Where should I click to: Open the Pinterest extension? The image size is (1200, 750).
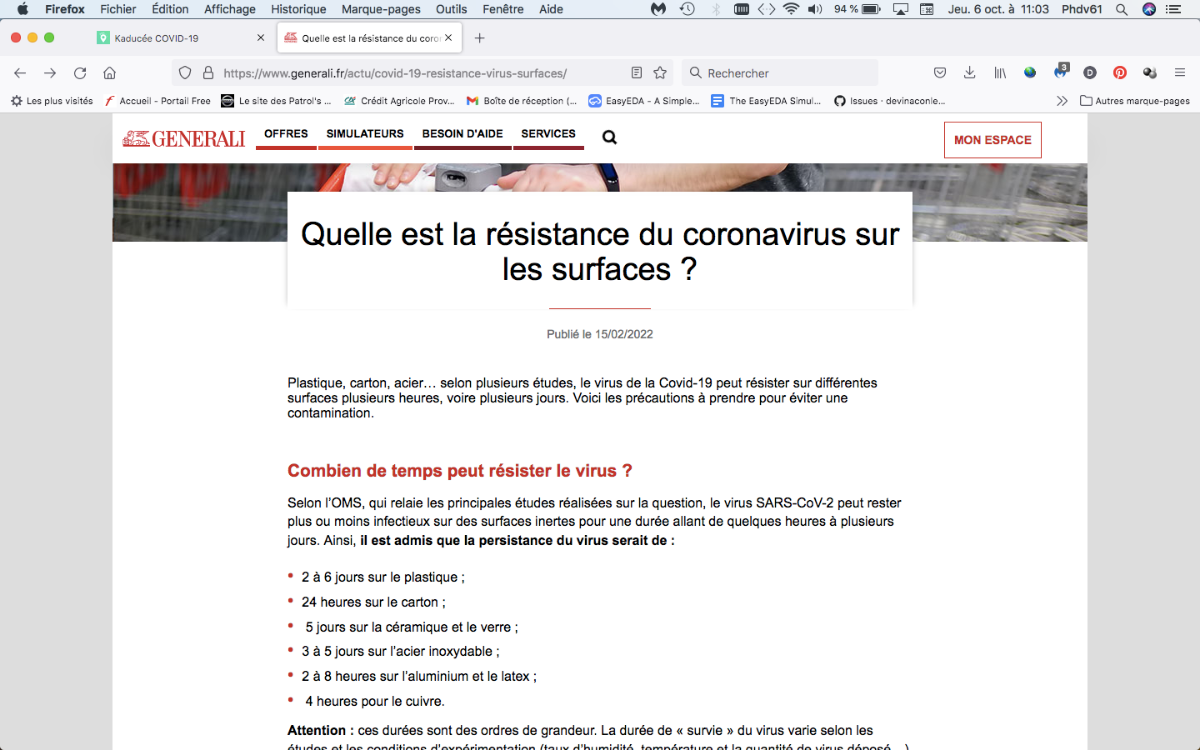1120,73
